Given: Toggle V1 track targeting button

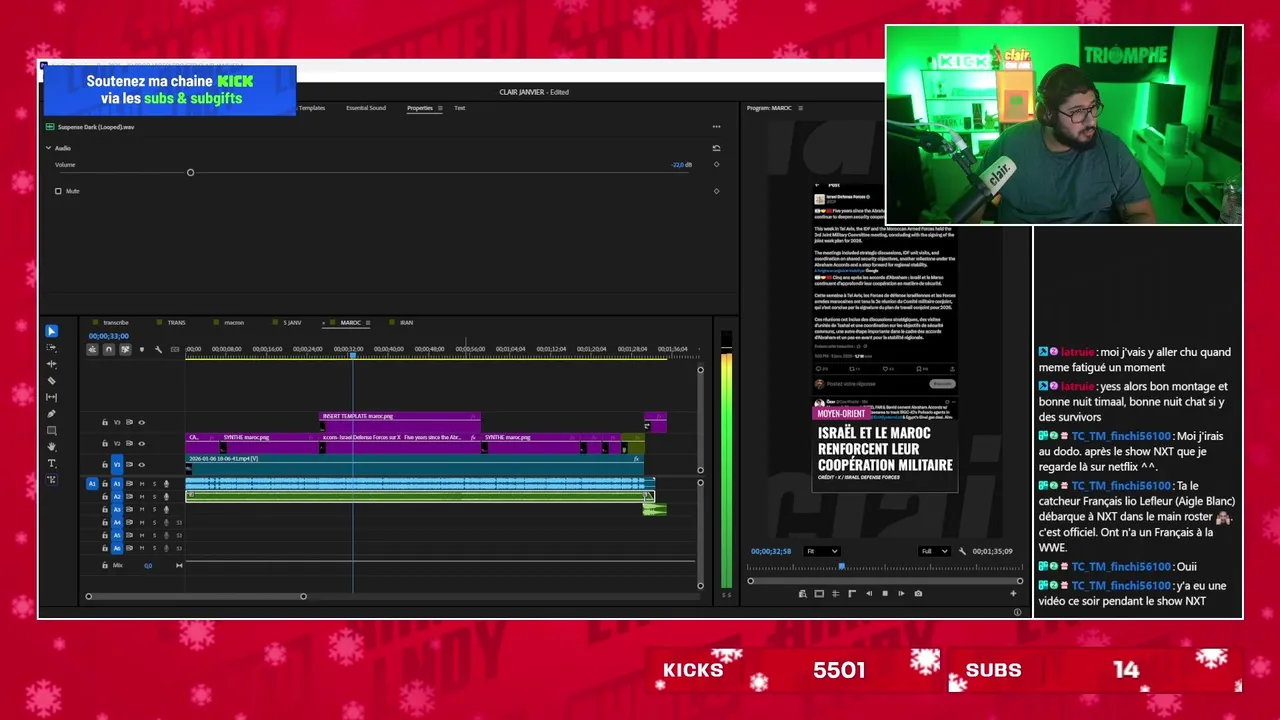Looking at the screenshot, I should pyautogui.click(x=117, y=464).
